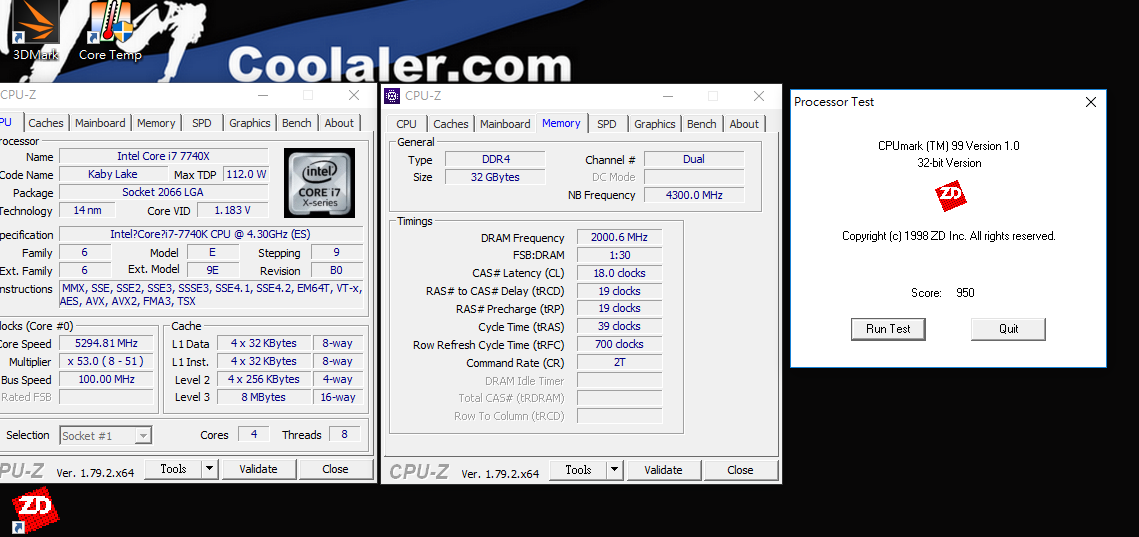This screenshot has height=537, width=1139.
Task: Switch to Bench tab in right CPU-Z window
Action: (702, 124)
